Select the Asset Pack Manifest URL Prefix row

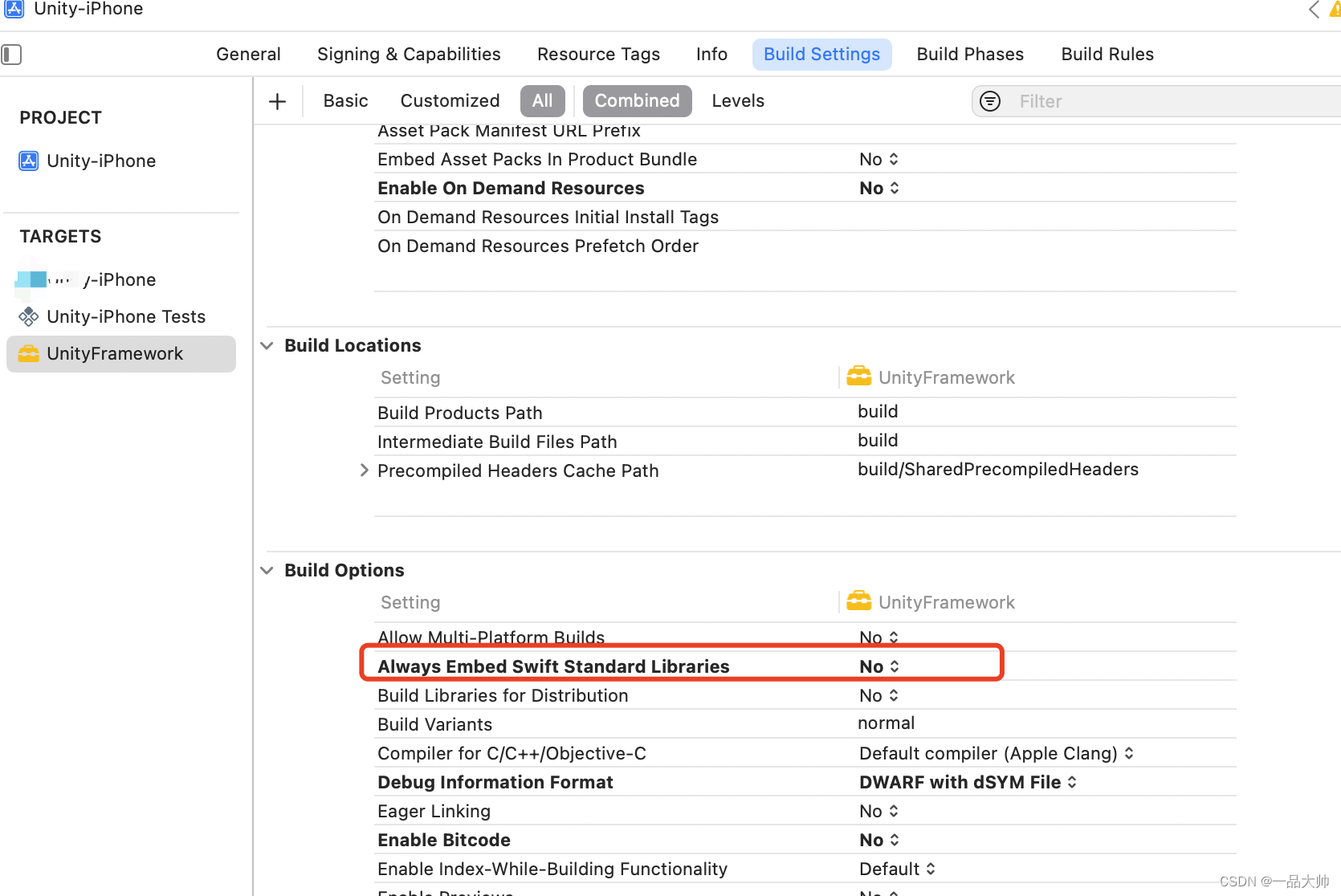tap(805, 133)
